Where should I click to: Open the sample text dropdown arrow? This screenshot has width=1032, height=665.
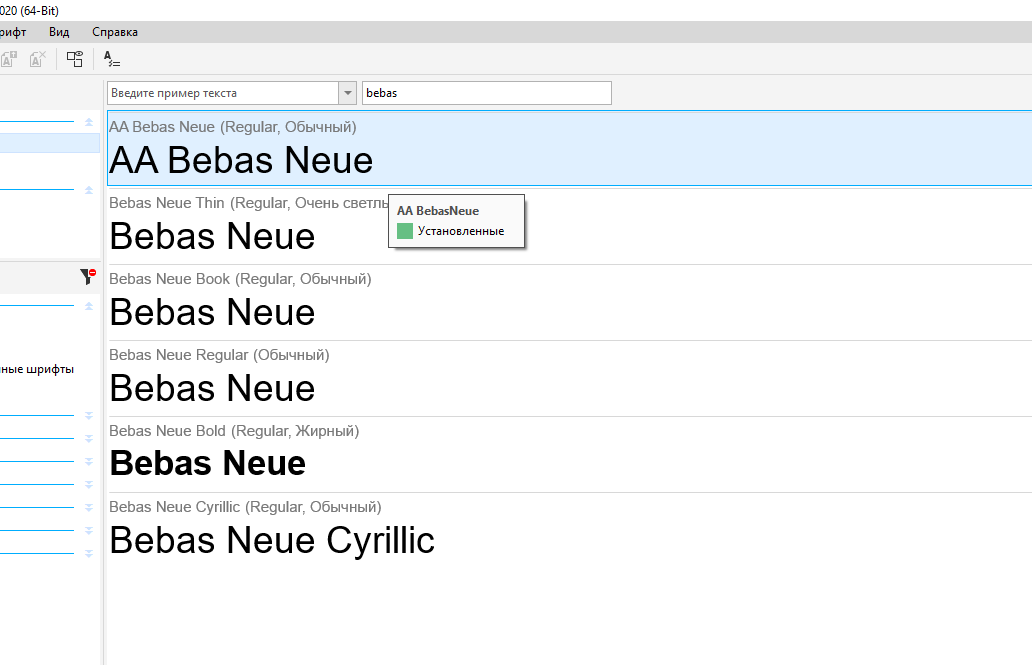point(348,93)
